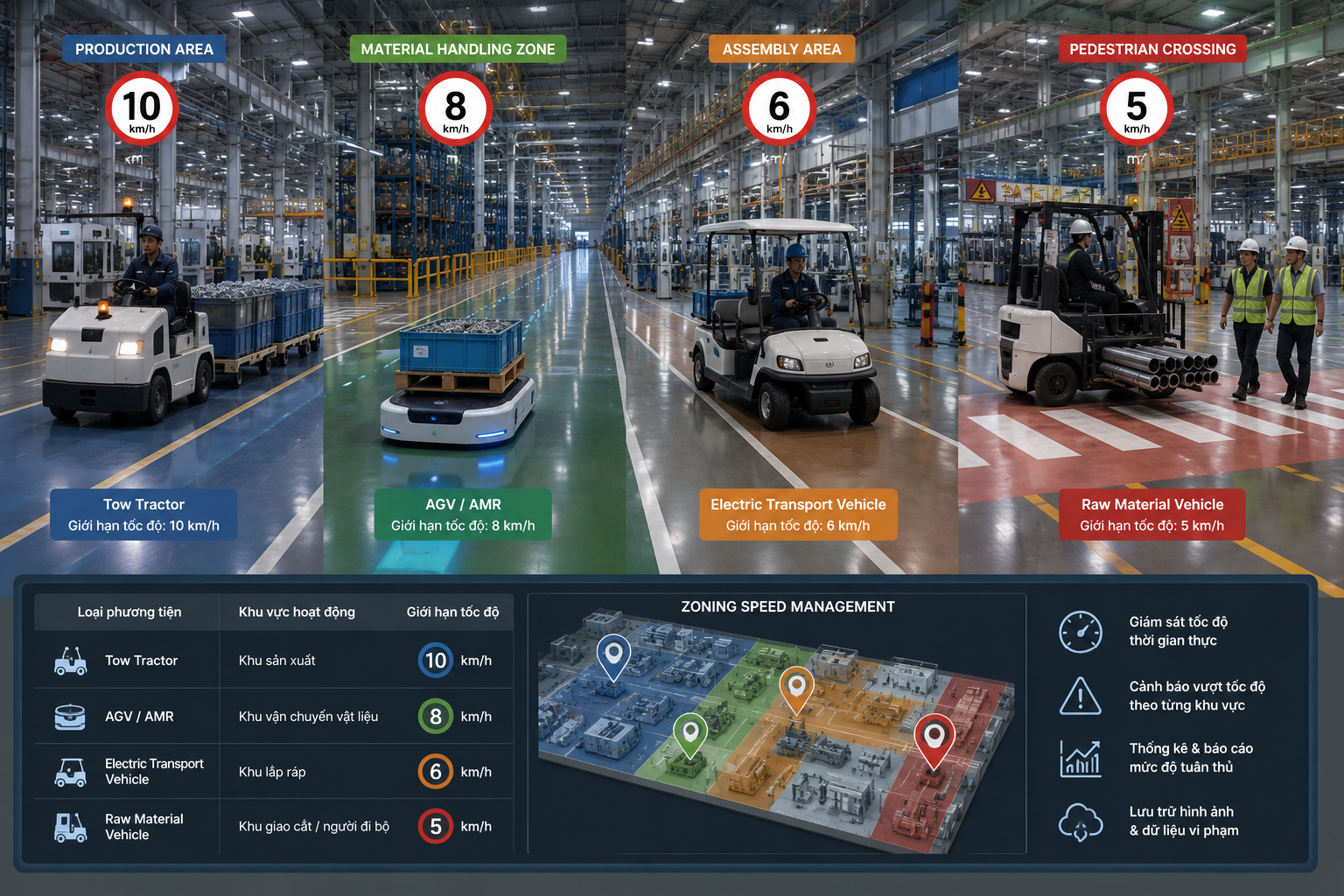Click the cloud storage download icon
1344x896 pixels.
pyautogui.click(x=1081, y=822)
